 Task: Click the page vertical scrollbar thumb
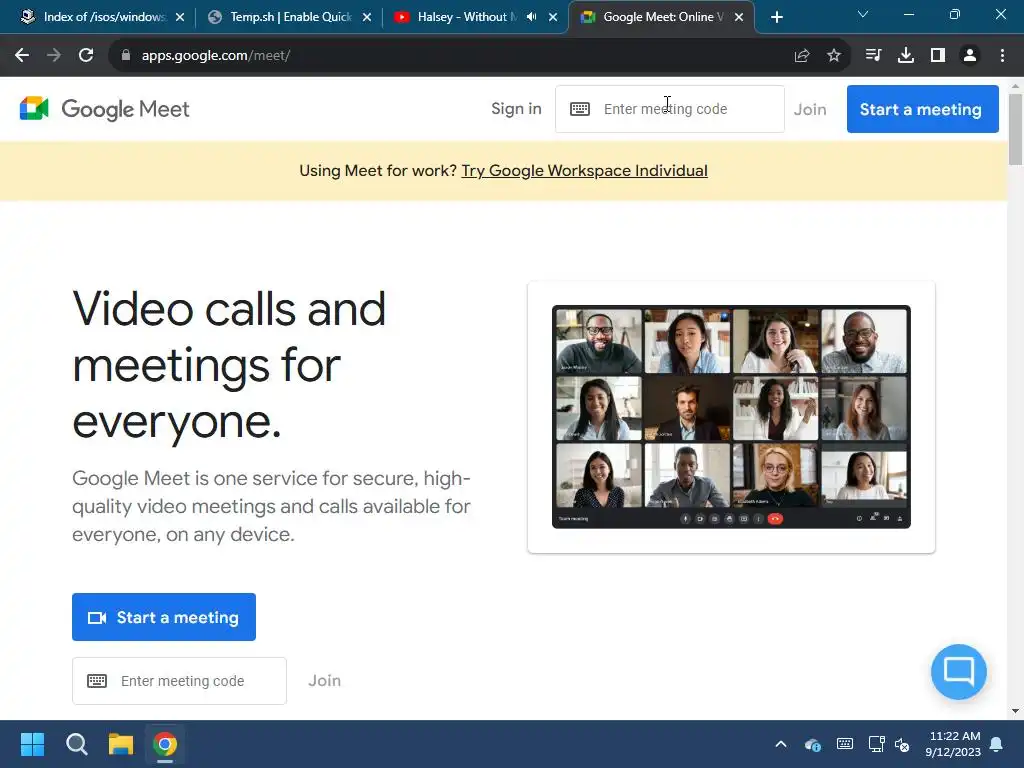coord(1016,129)
